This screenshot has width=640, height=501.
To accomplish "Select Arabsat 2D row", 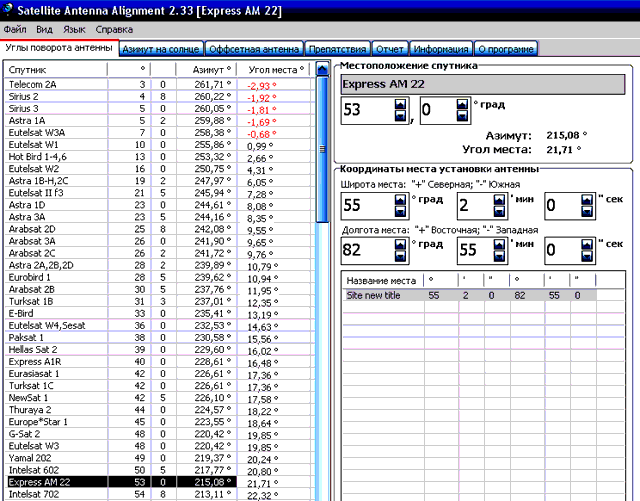I will [x=159, y=229].
